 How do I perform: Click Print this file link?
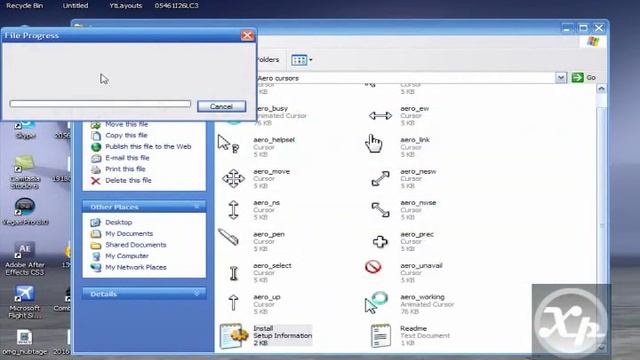point(125,169)
